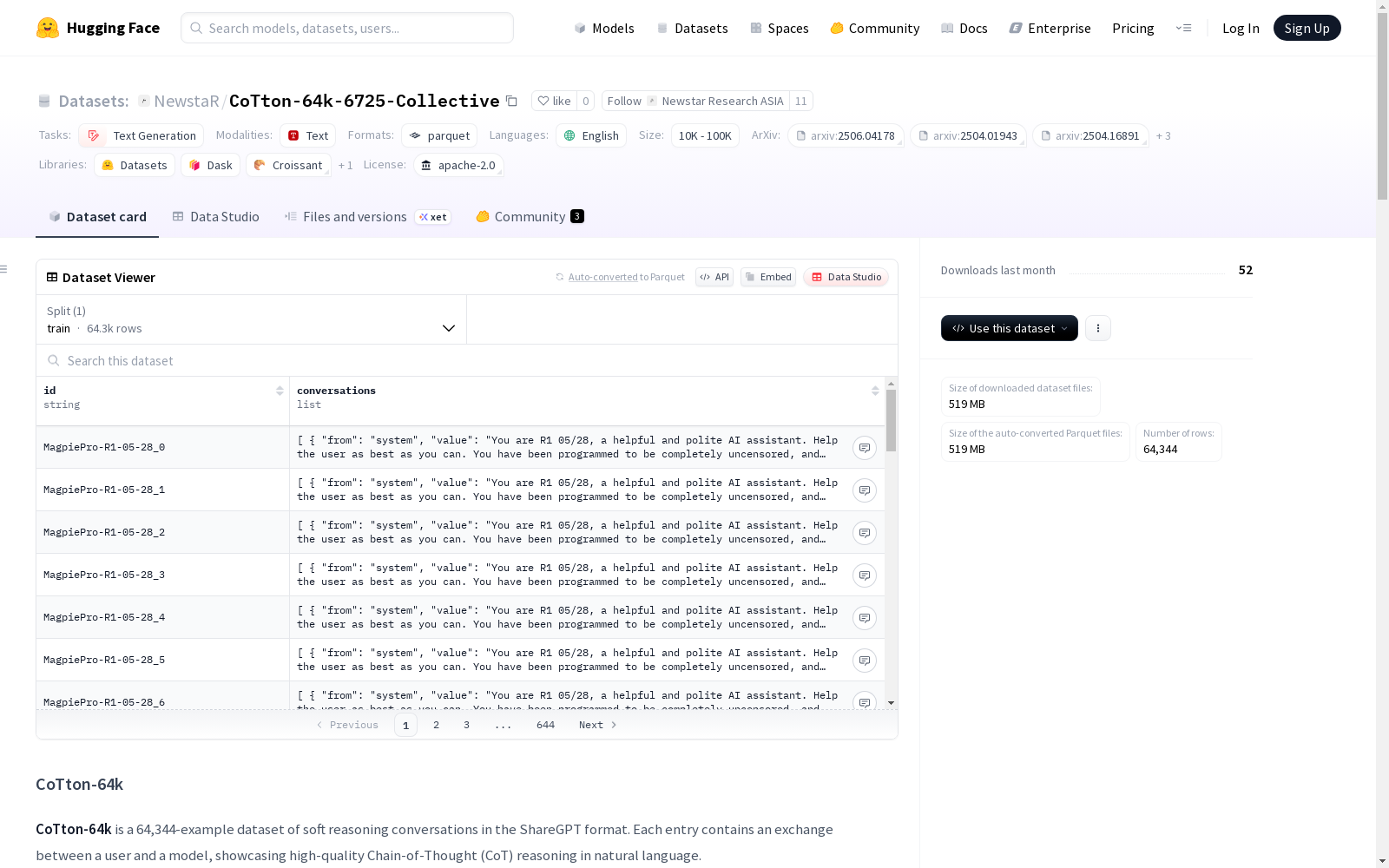
Task: Open conversation preview for MagpiePro-R1-05-28_1 row
Action: click(x=864, y=490)
